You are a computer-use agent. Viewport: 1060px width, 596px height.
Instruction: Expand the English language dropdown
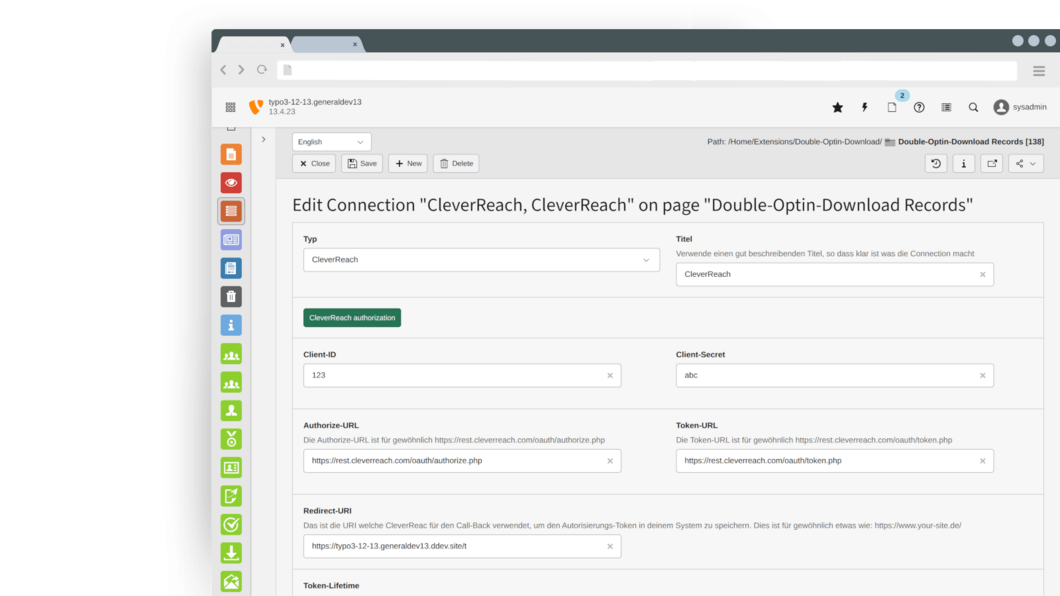tap(331, 142)
